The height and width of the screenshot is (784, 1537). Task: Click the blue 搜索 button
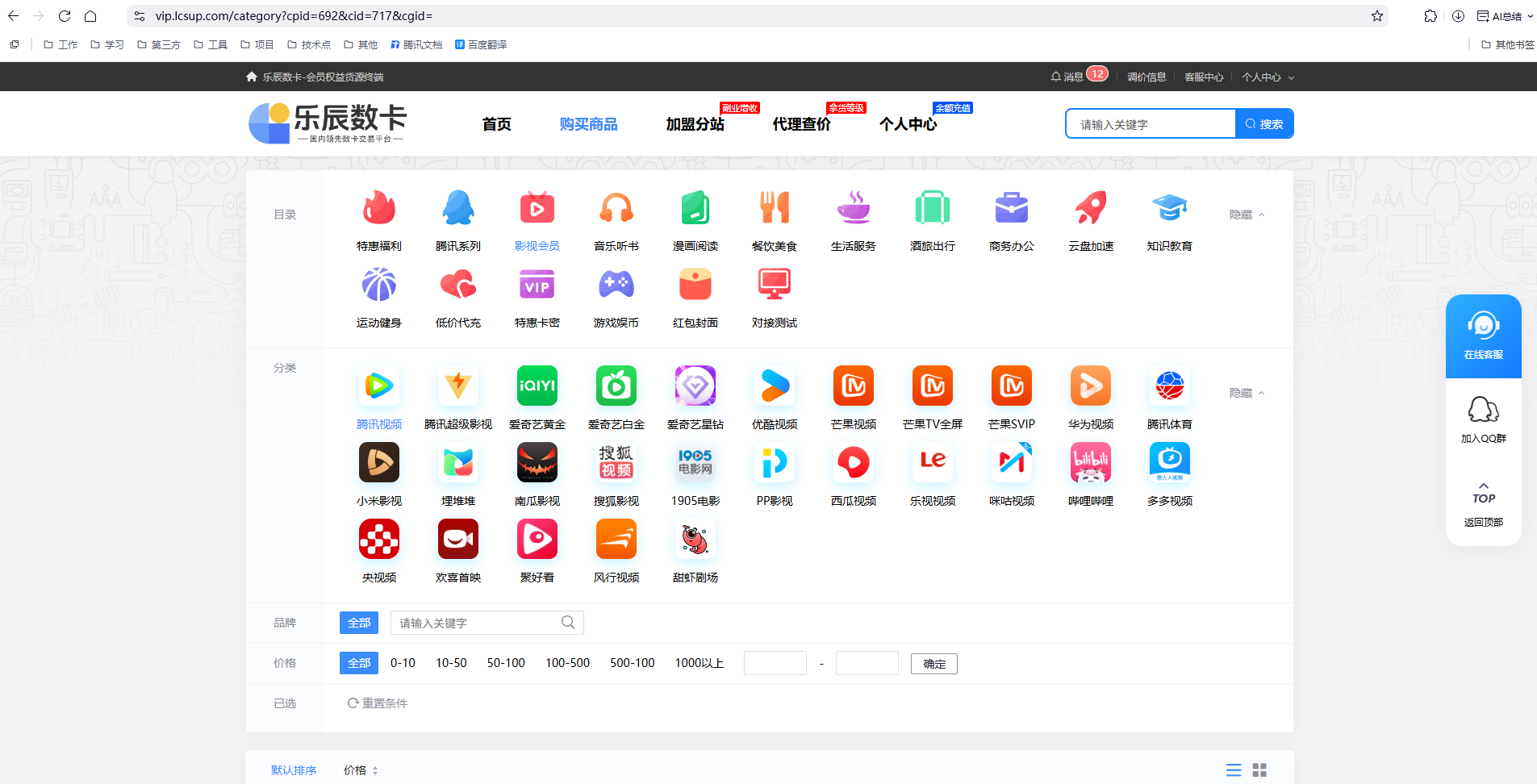1264,123
